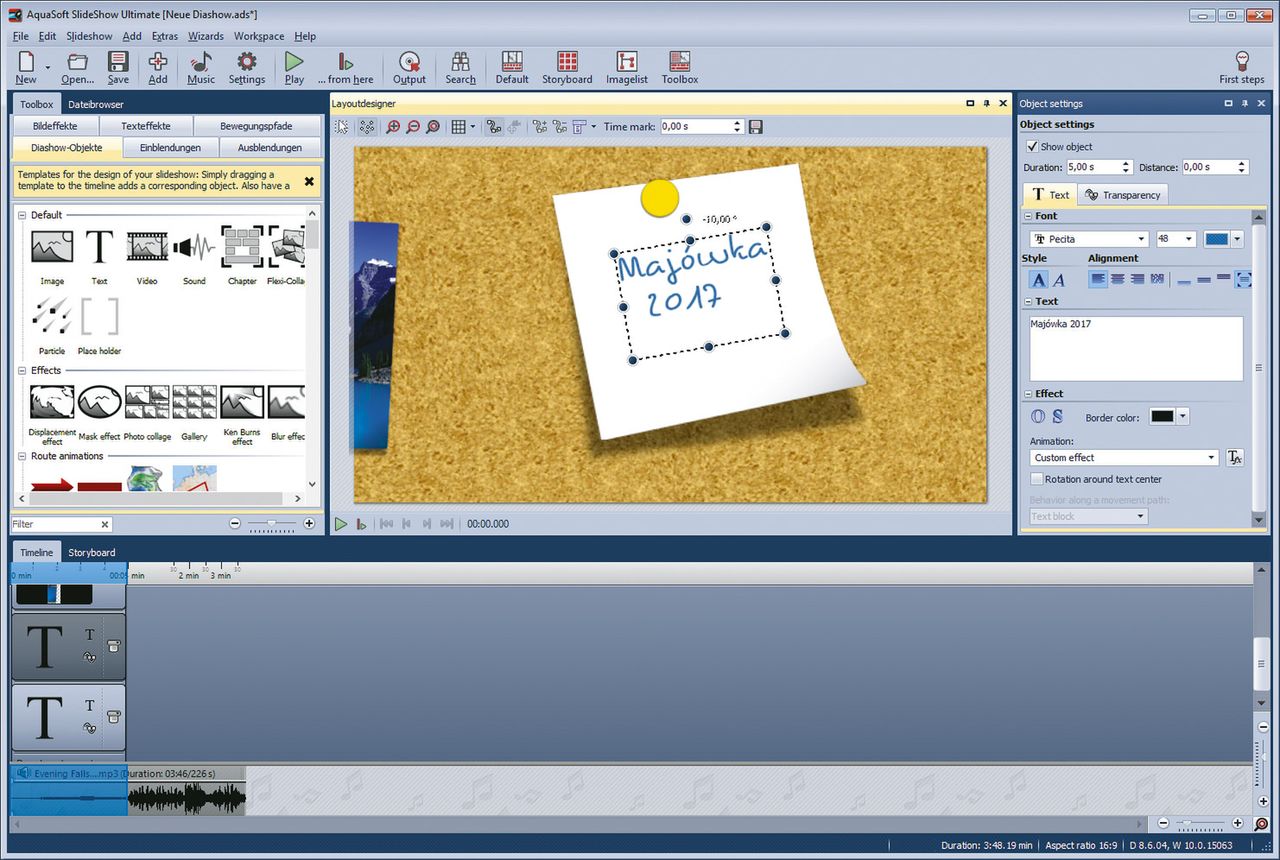Switch to the Transparency tab
Viewport: 1280px width, 860px height.
1122,195
